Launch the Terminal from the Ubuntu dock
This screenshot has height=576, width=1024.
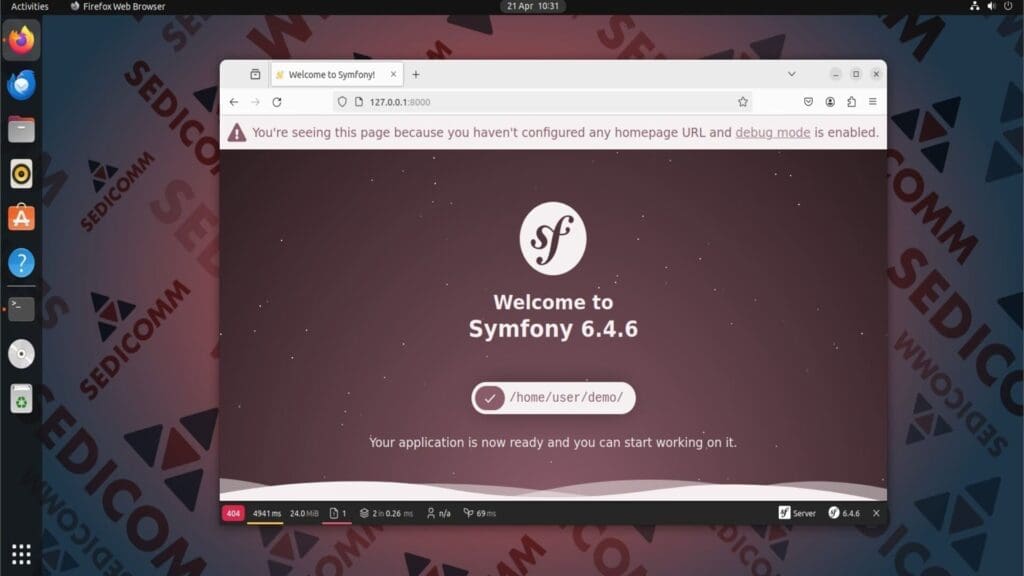pyautogui.click(x=21, y=309)
